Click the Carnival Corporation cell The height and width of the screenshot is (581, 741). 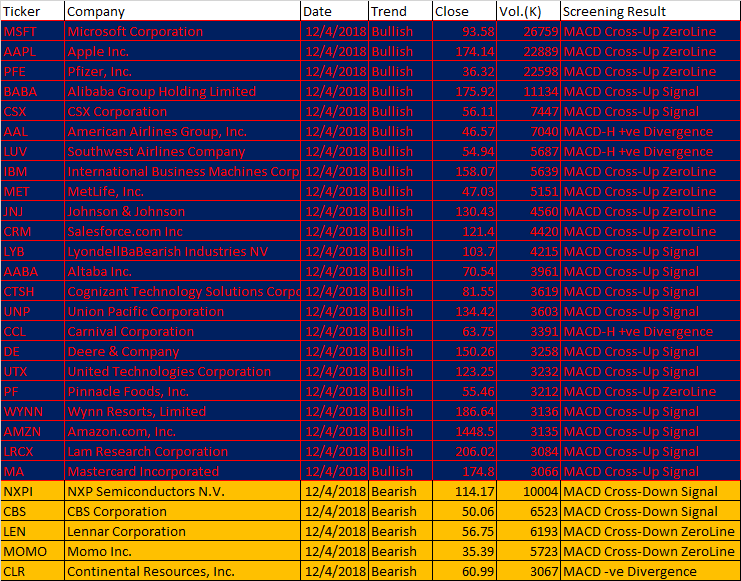pyautogui.click(x=182, y=331)
